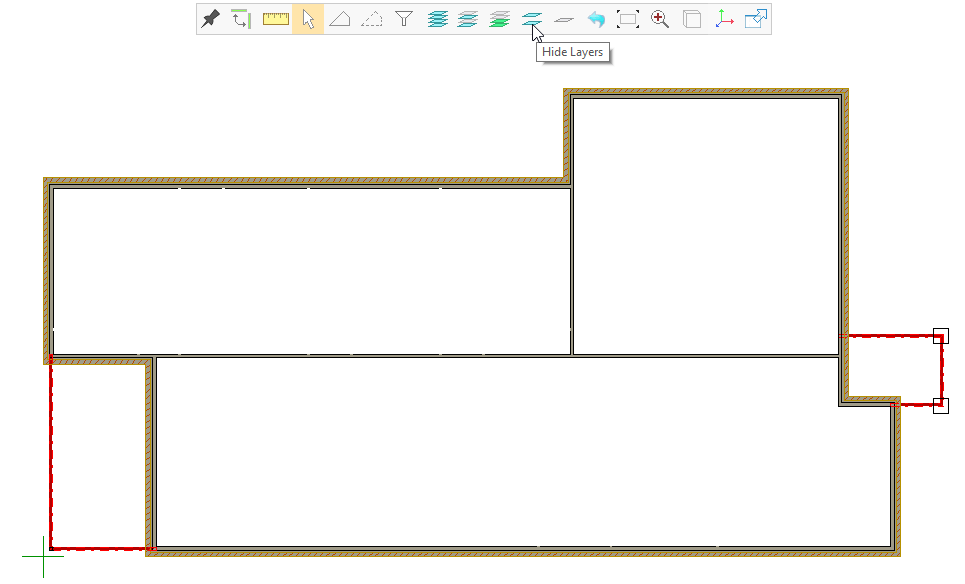The height and width of the screenshot is (584, 965).
Task: Click the 3D box view icon
Action: tap(692, 19)
